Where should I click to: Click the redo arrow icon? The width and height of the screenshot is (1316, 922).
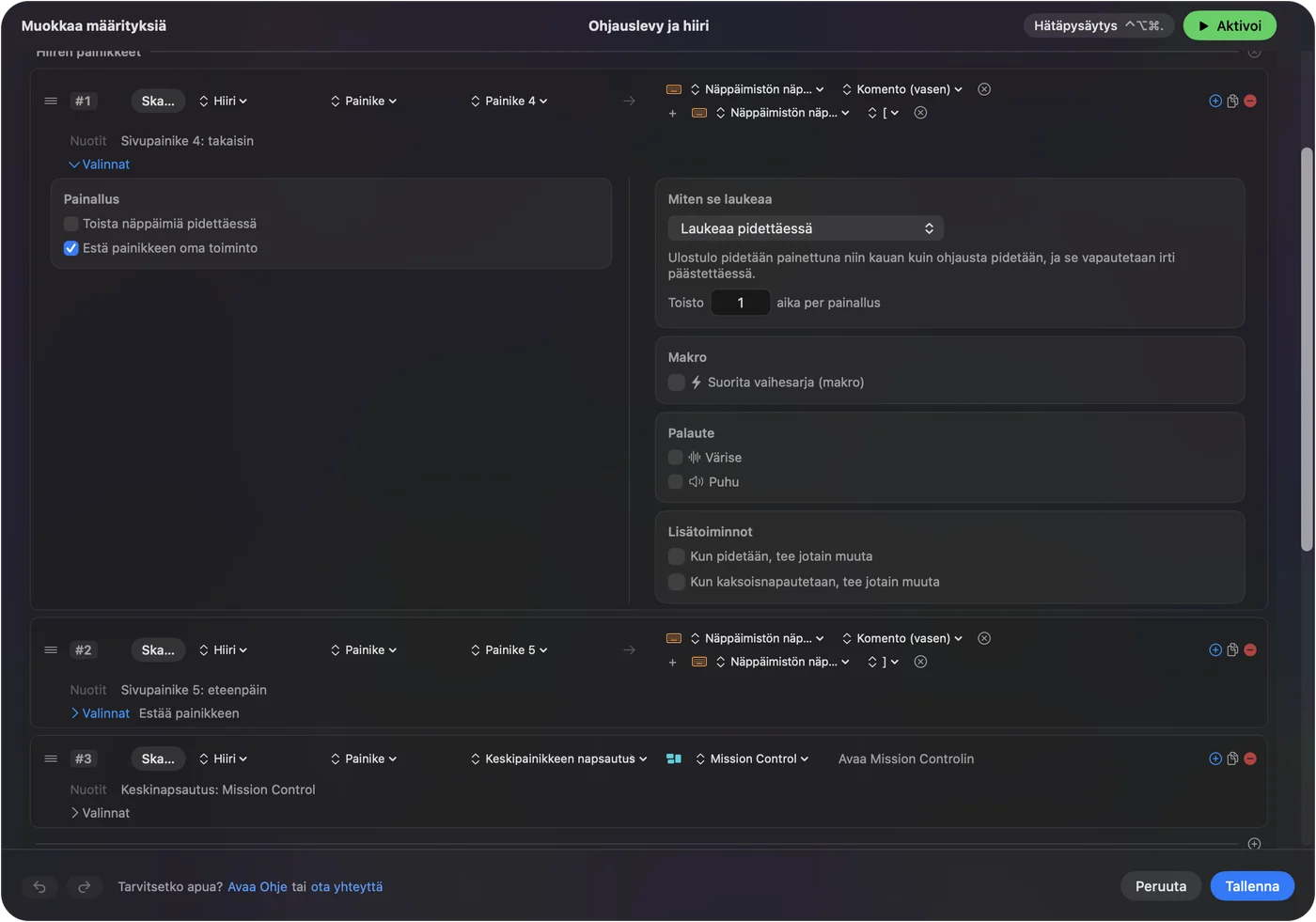coord(84,886)
